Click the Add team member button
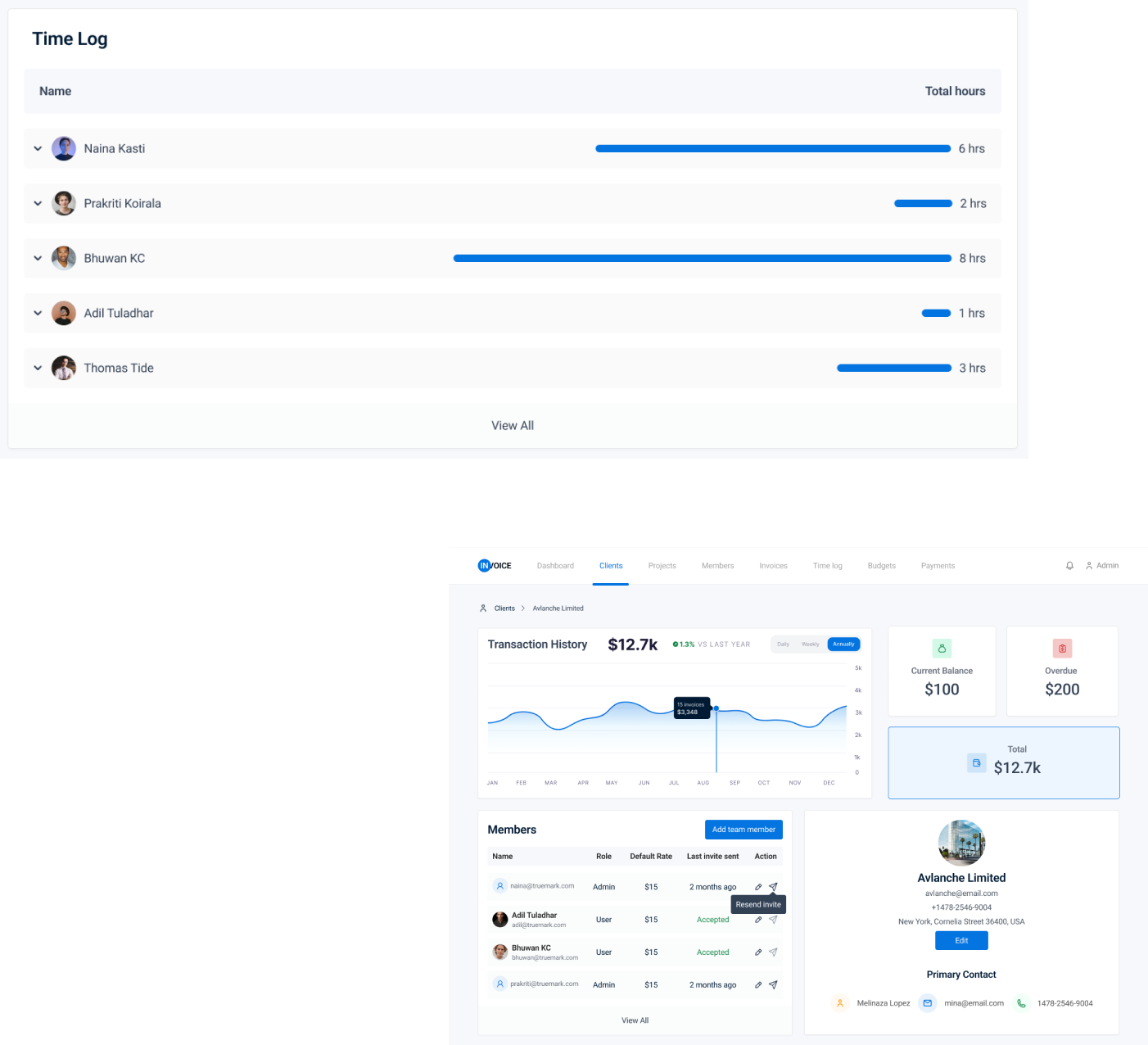Image resolution: width=1148 pixels, height=1045 pixels. (743, 830)
